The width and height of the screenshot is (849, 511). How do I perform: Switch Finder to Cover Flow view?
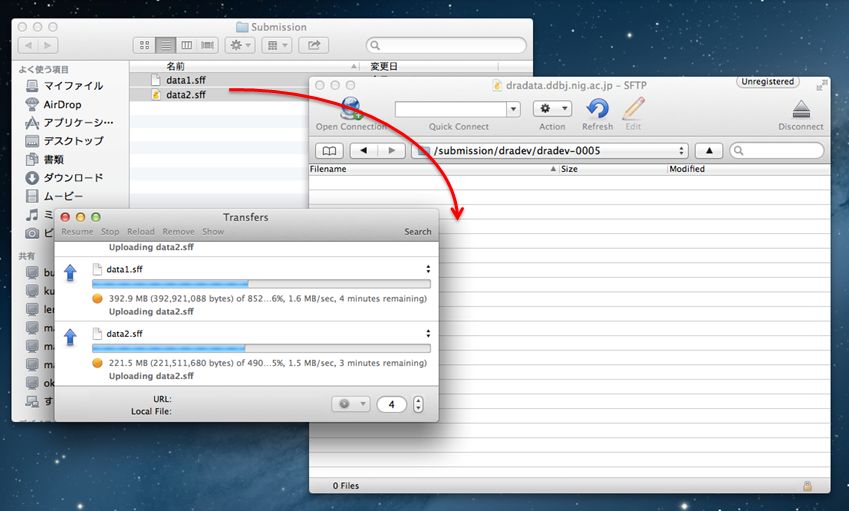(208, 45)
